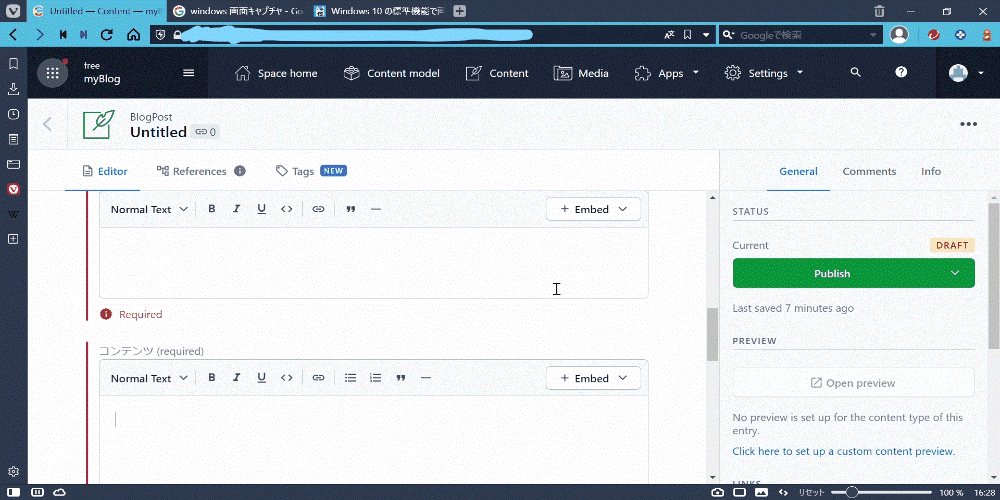Click the page capture camera icon
This screenshot has width=1000, height=500.
point(718,492)
